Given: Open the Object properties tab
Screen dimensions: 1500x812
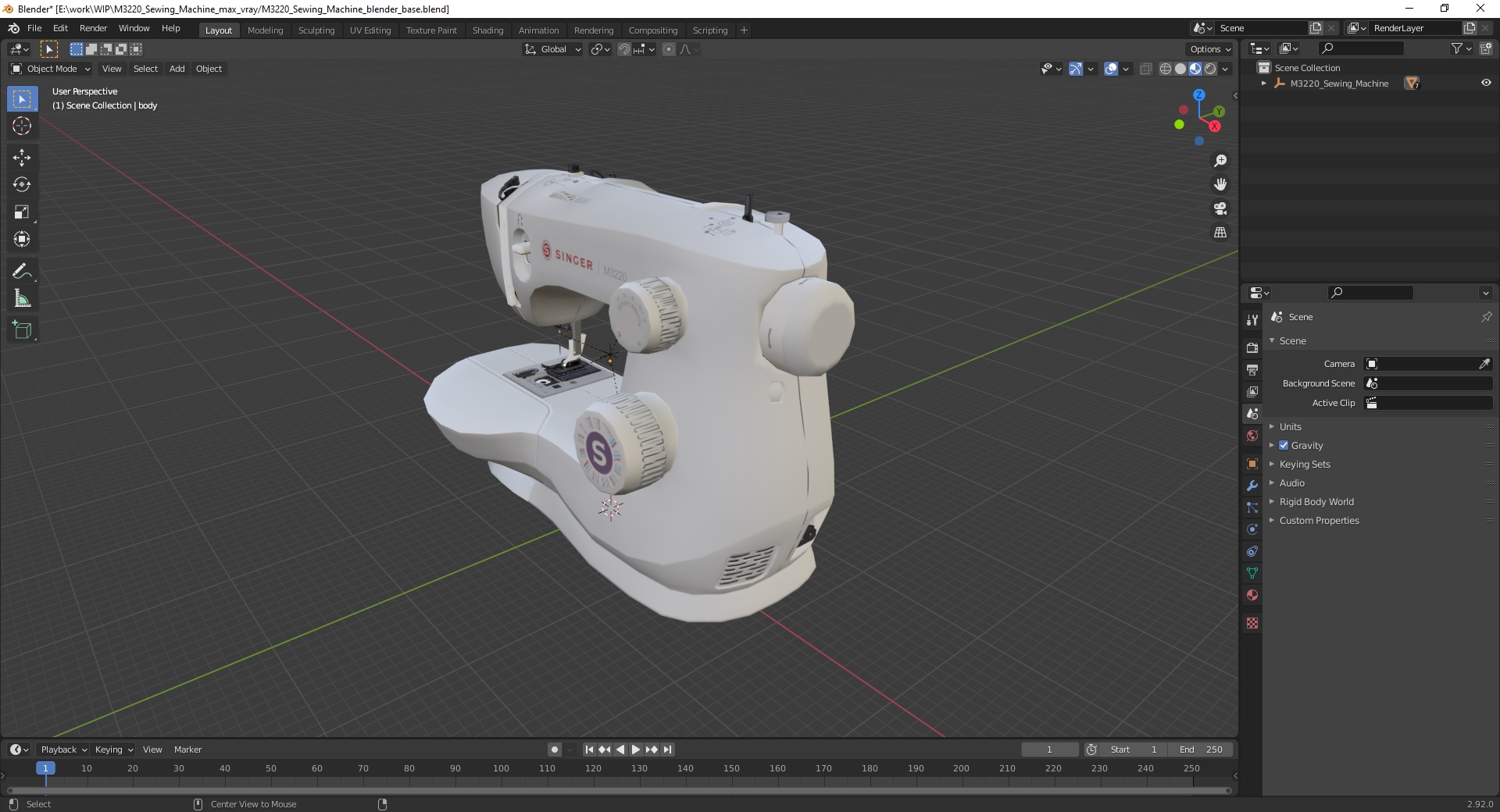Looking at the screenshot, I should (x=1252, y=464).
